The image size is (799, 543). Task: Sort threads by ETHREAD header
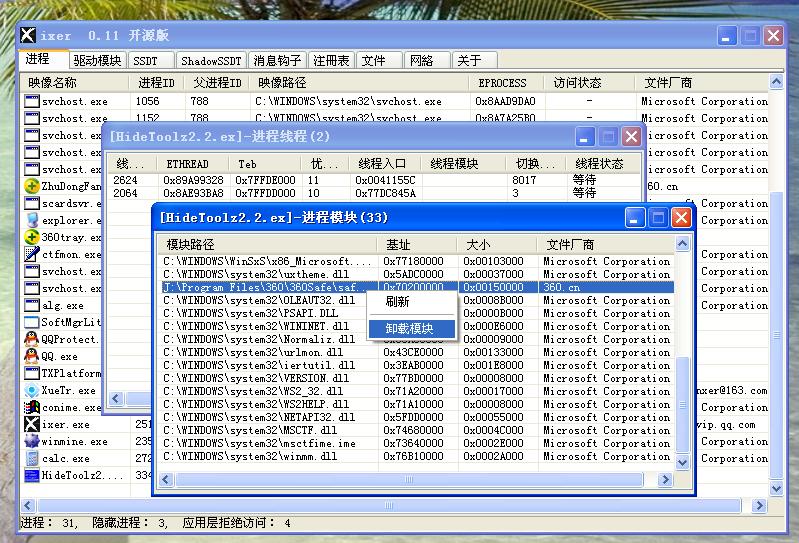[x=194, y=164]
